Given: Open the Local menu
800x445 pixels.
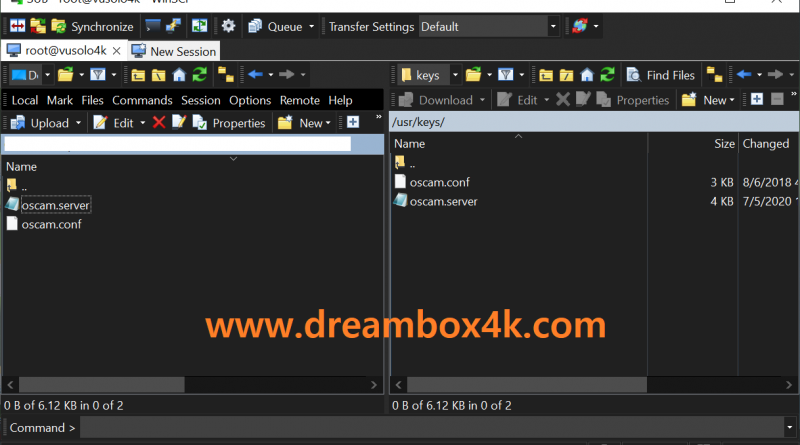Looking at the screenshot, I should [25, 101].
